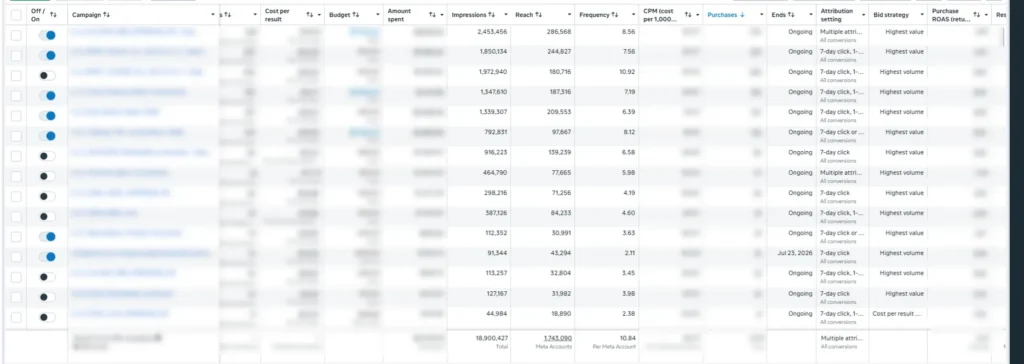1024x364 pixels.
Task: Click the 286,568 reach value
Action: tap(558, 31)
